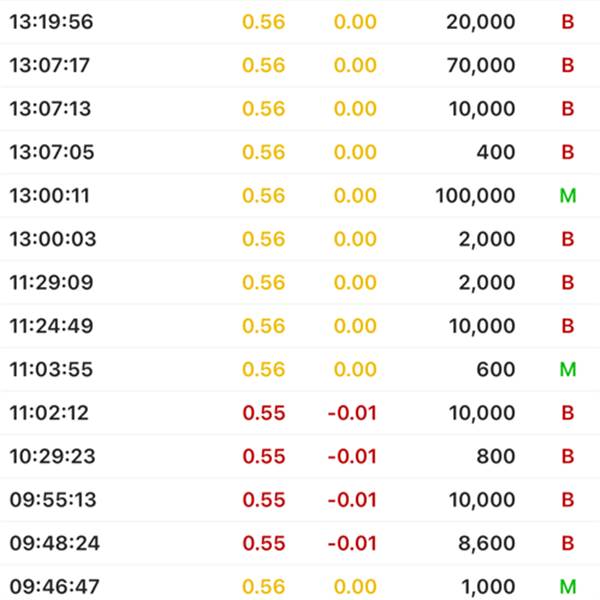The width and height of the screenshot is (600, 600).
Task: Click the 0.56 price at 13:07:17
Action: tap(264, 65)
